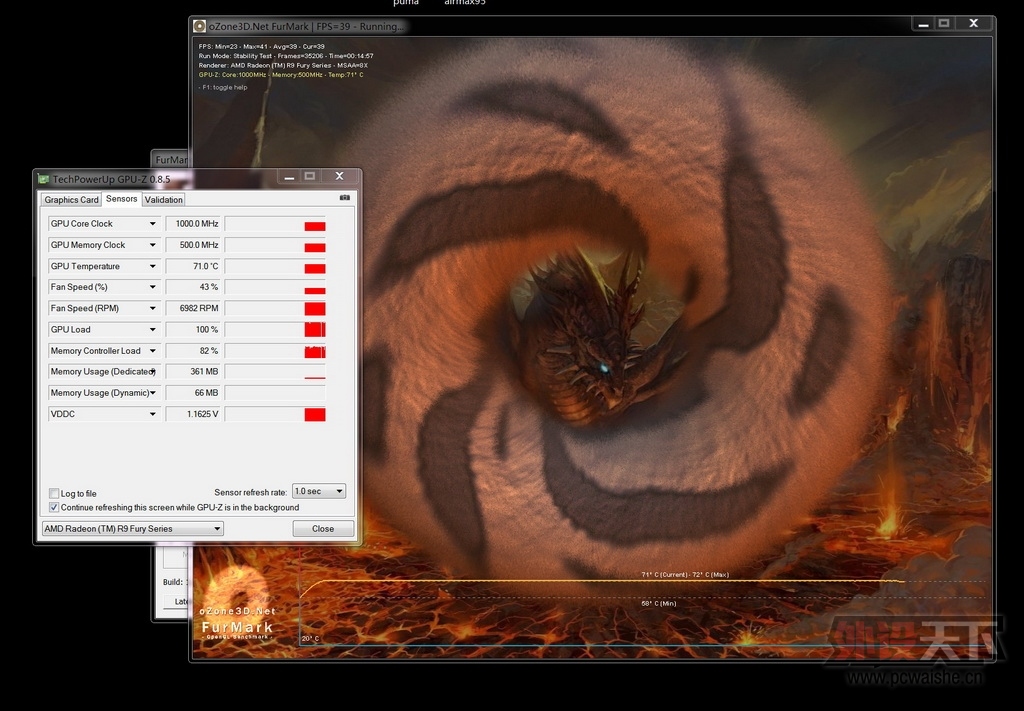Click the Close button in GPU-Z
Screen dimensions: 1024x711
pos(323,528)
